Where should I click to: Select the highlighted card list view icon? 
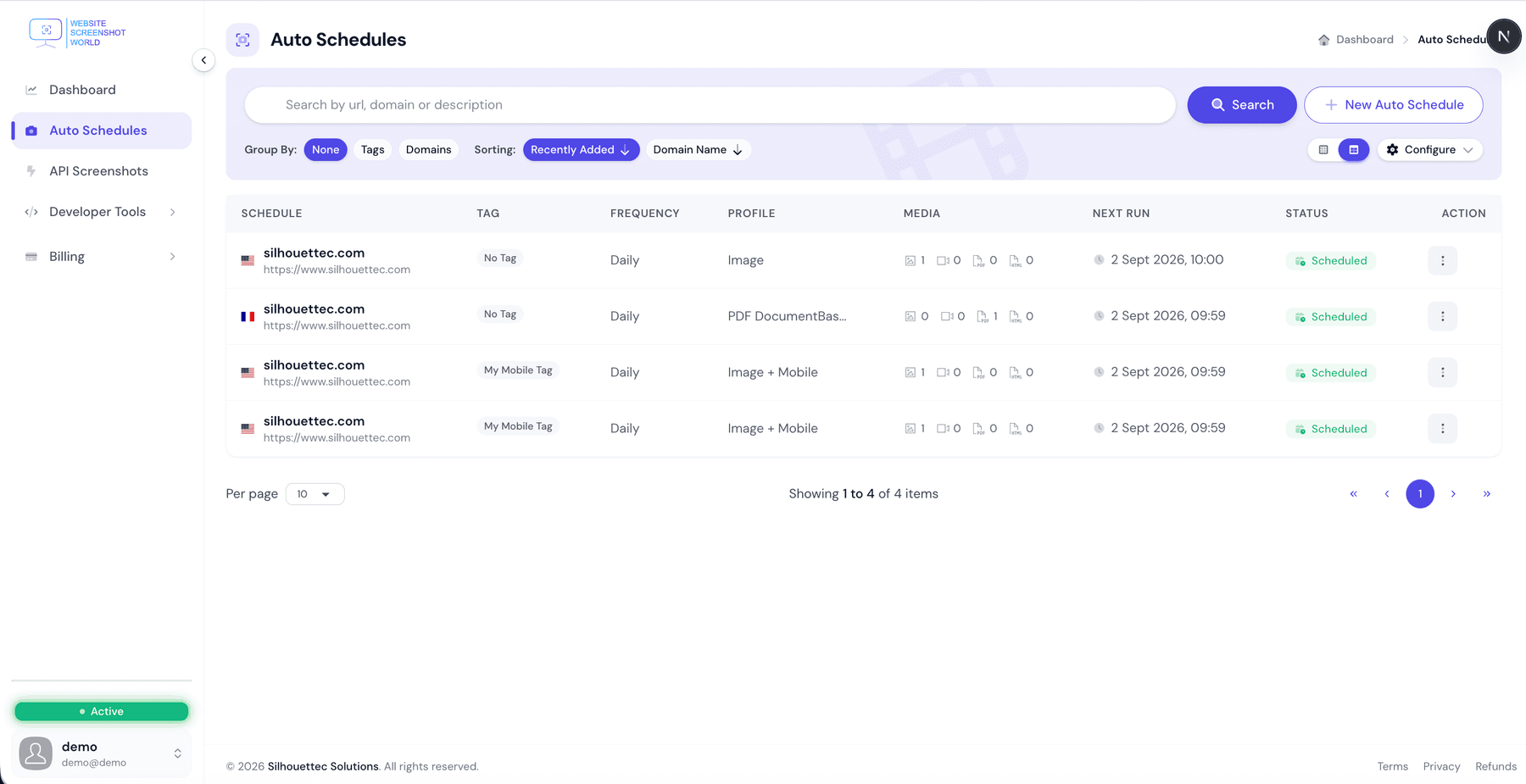(1354, 150)
